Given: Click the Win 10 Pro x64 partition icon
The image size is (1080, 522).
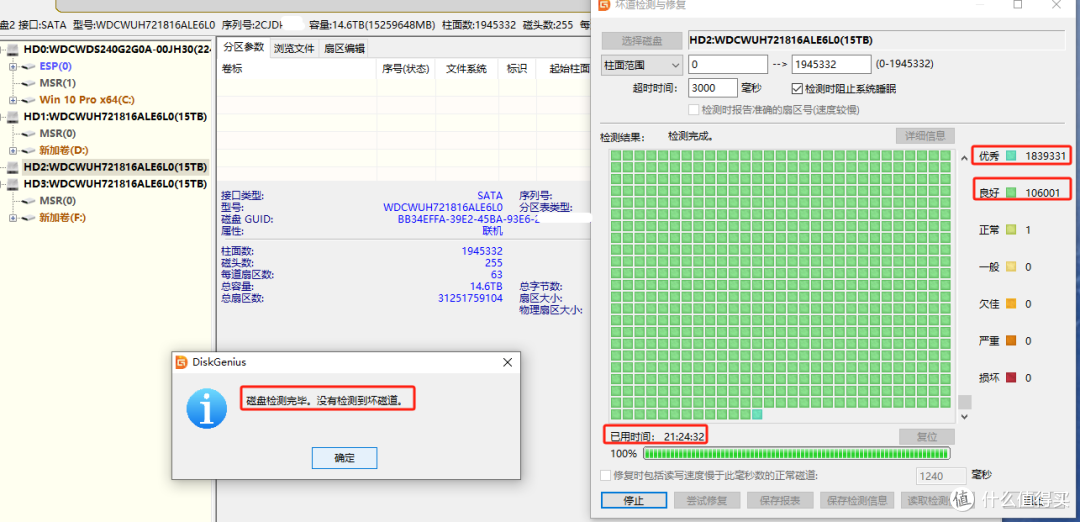Looking at the screenshot, I should click(x=28, y=100).
